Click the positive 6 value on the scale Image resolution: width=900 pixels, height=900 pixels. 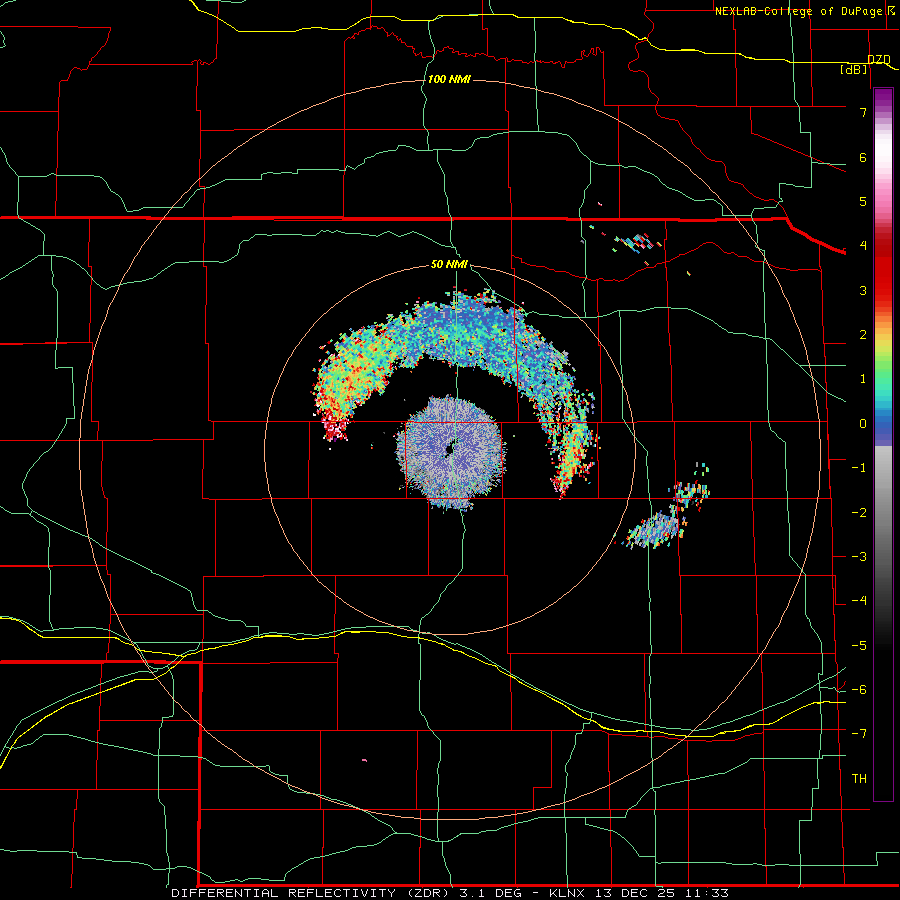[863, 157]
